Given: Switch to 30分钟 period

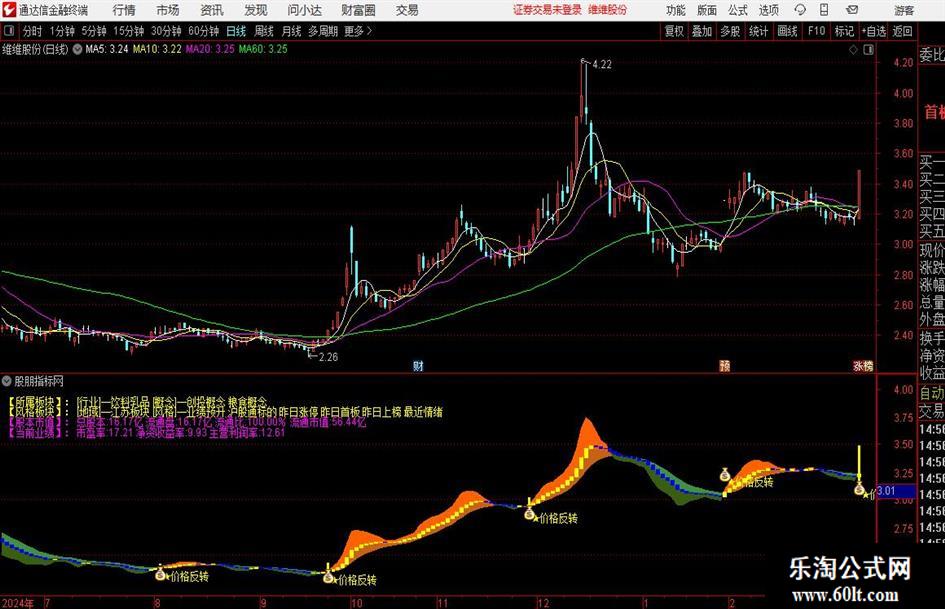Looking at the screenshot, I should point(166,31).
